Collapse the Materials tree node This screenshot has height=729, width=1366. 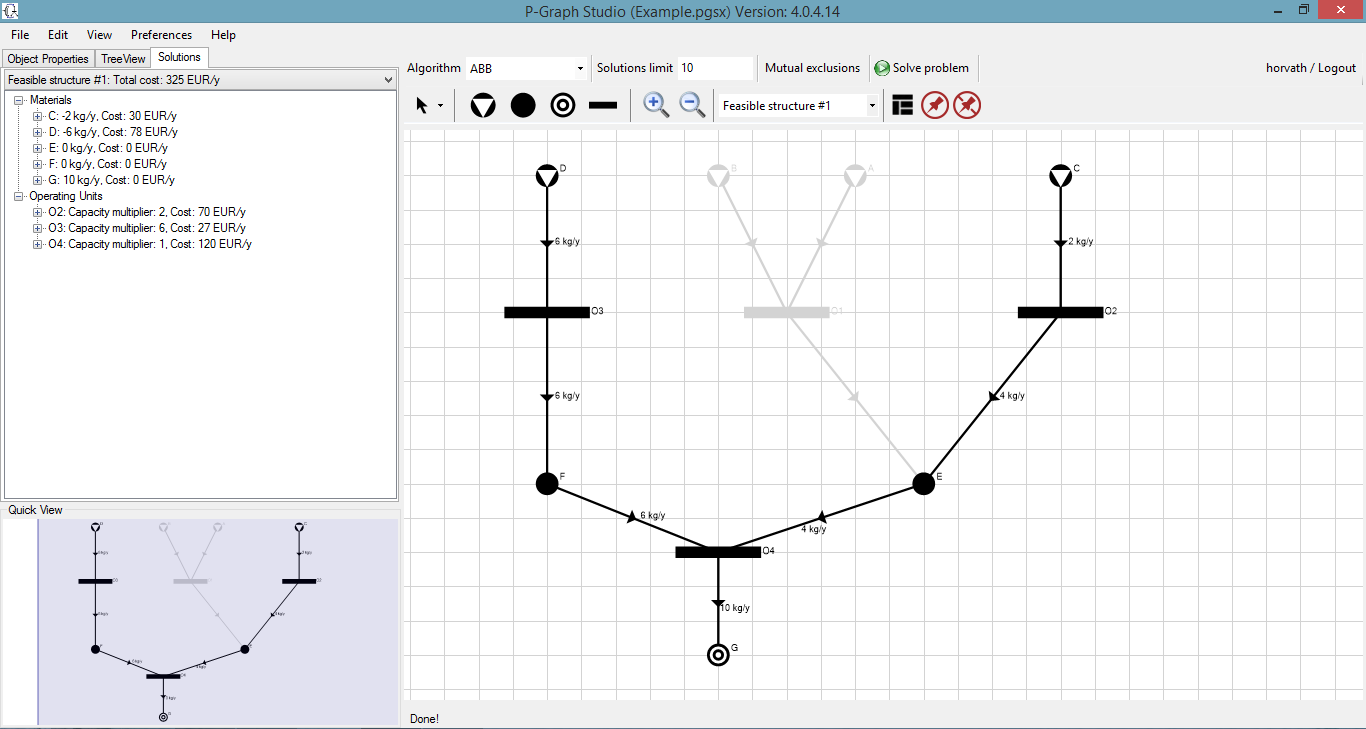pyautogui.click(x=19, y=100)
